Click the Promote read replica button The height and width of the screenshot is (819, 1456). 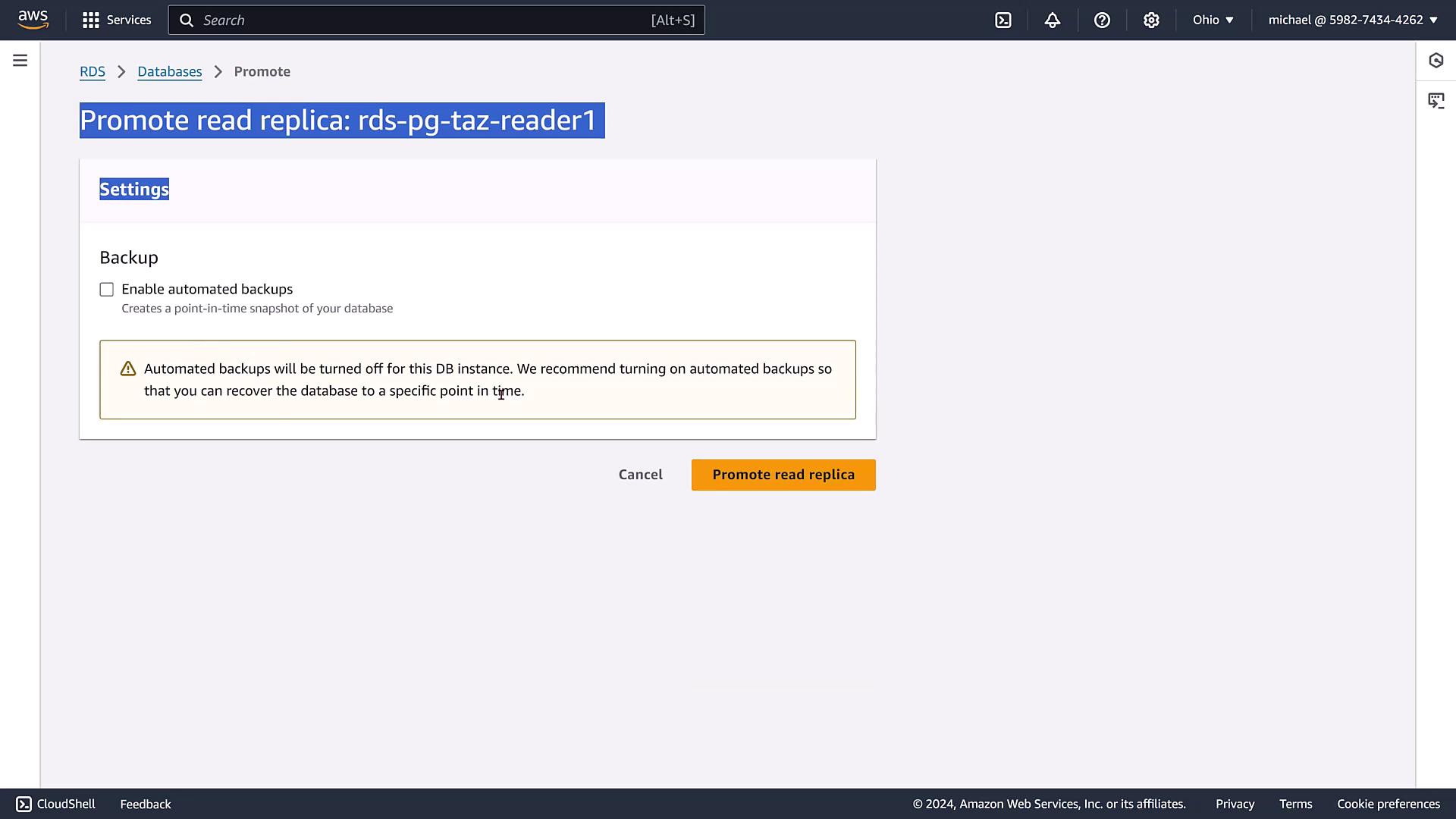tap(783, 475)
